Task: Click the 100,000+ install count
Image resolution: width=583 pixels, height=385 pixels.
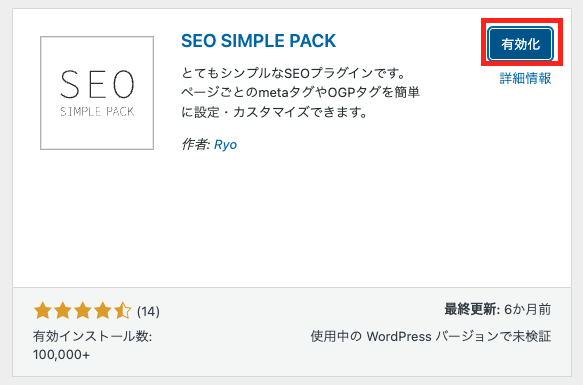Action: click(61, 354)
